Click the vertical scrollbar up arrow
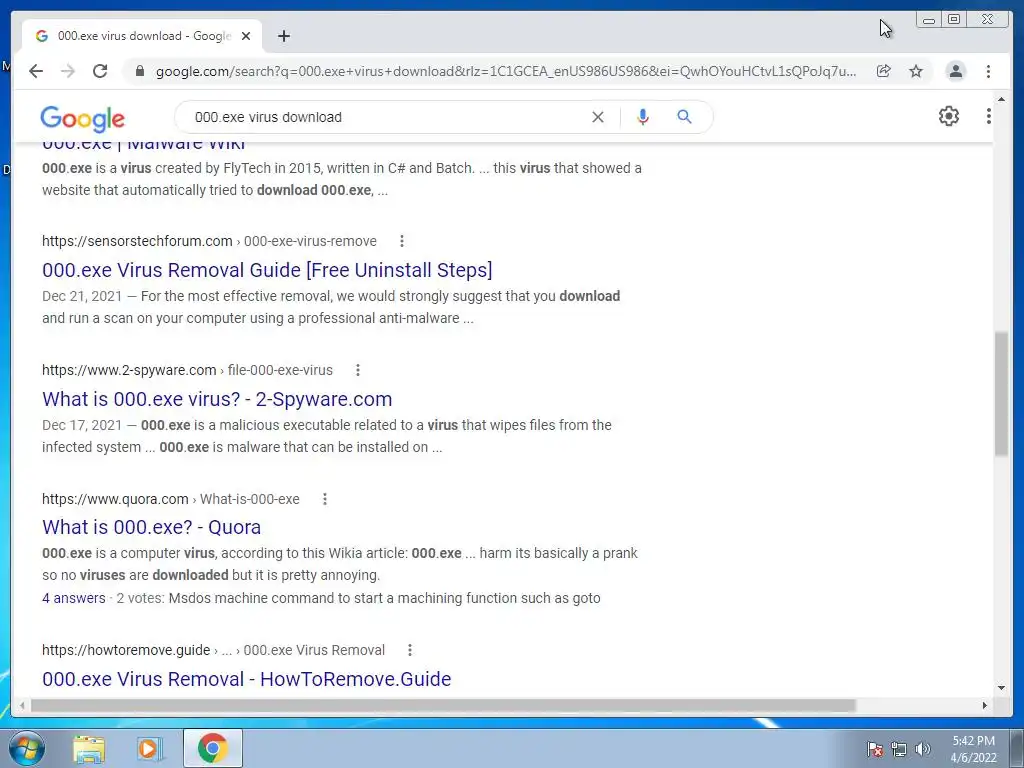1024x768 pixels. pos(1001,99)
